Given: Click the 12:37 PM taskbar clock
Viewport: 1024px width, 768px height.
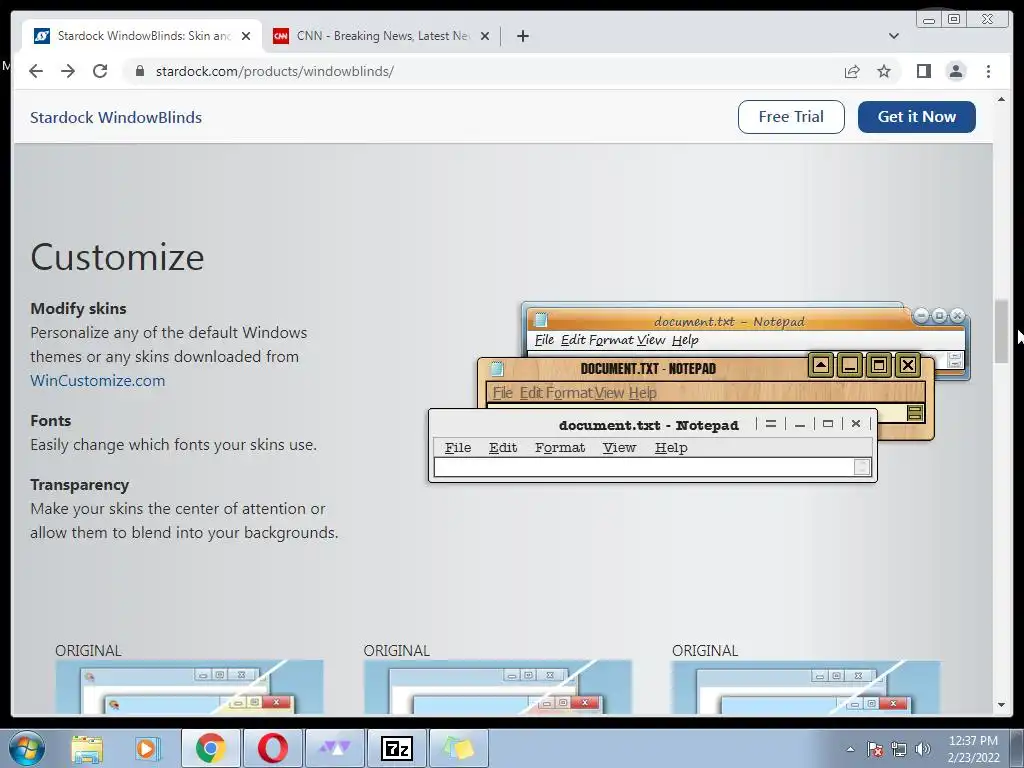Looking at the screenshot, I should click(973, 749).
